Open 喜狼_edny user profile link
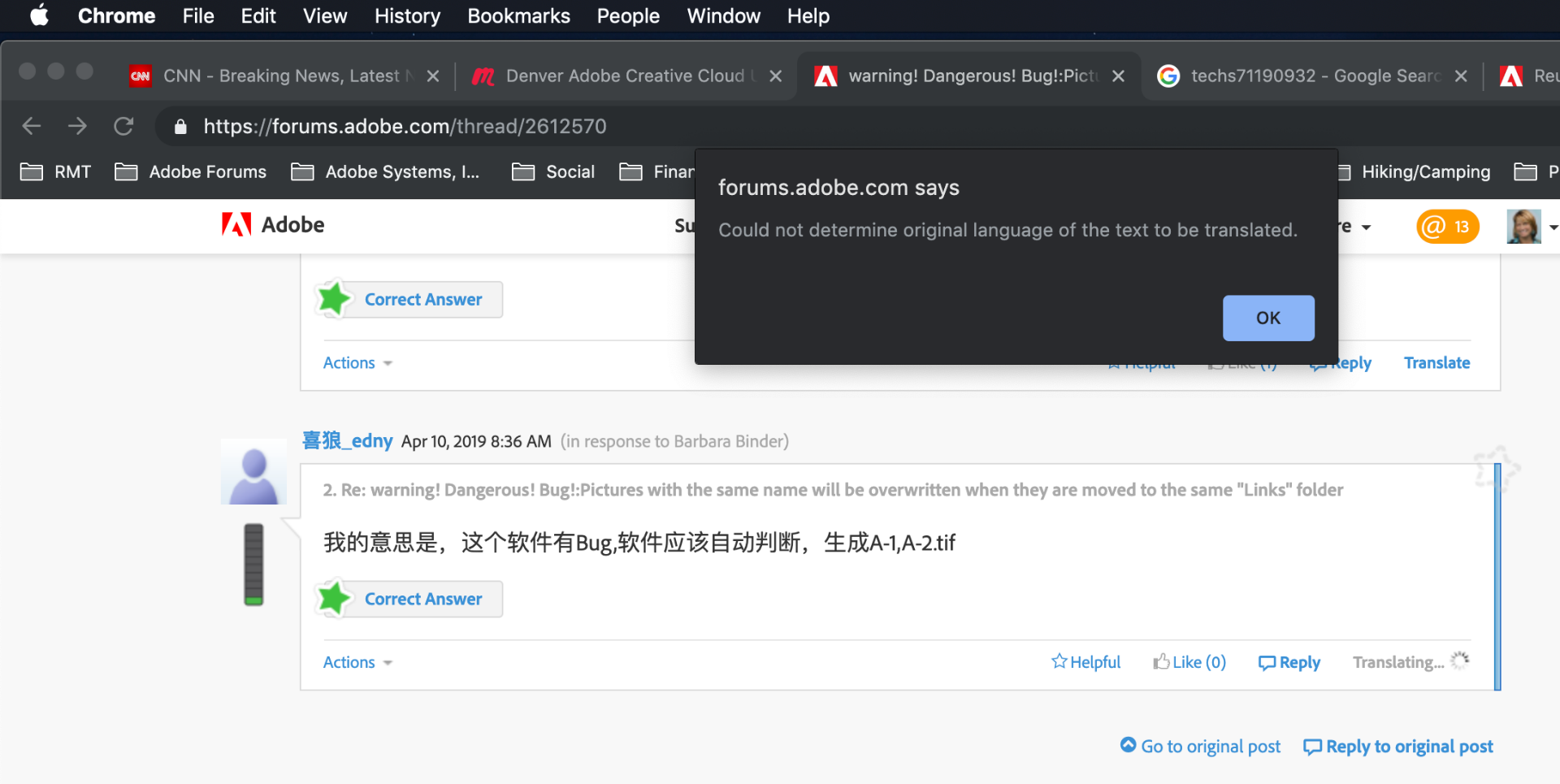The image size is (1560, 784). click(x=348, y=440)
